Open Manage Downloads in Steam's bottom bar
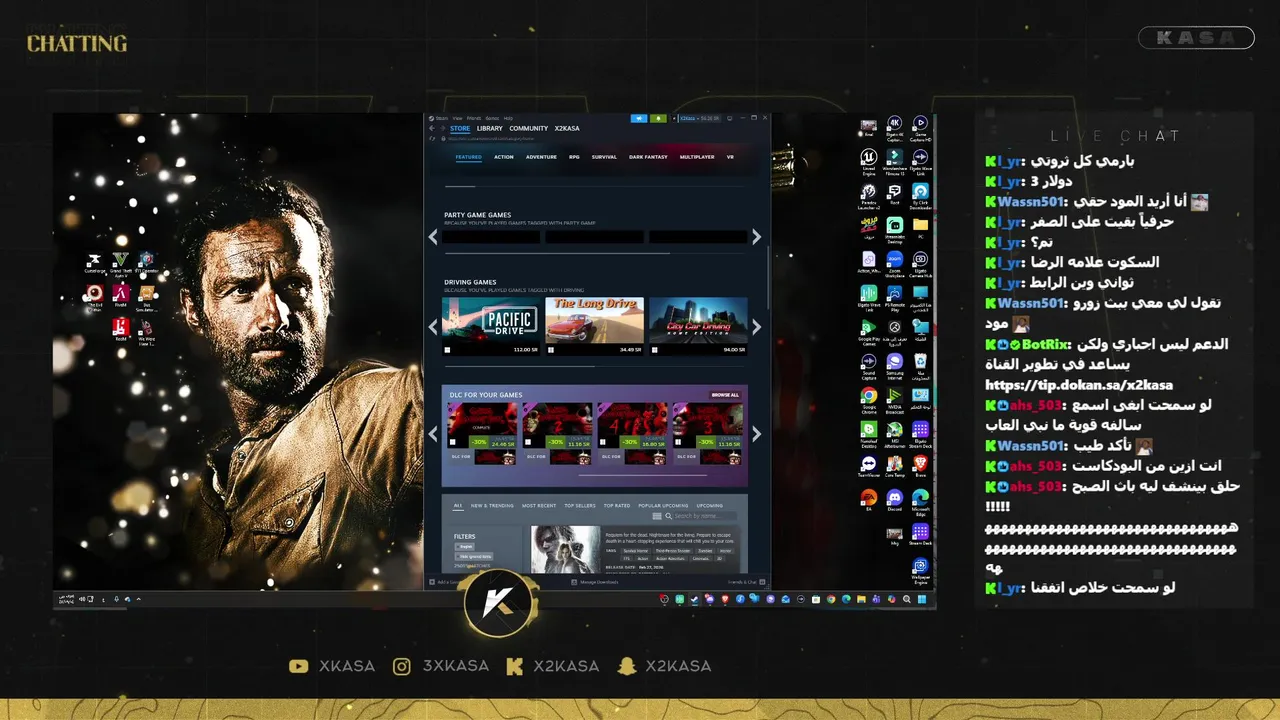Image resolution: width=1280 pixels, height=720 pixels. point(595,582)
